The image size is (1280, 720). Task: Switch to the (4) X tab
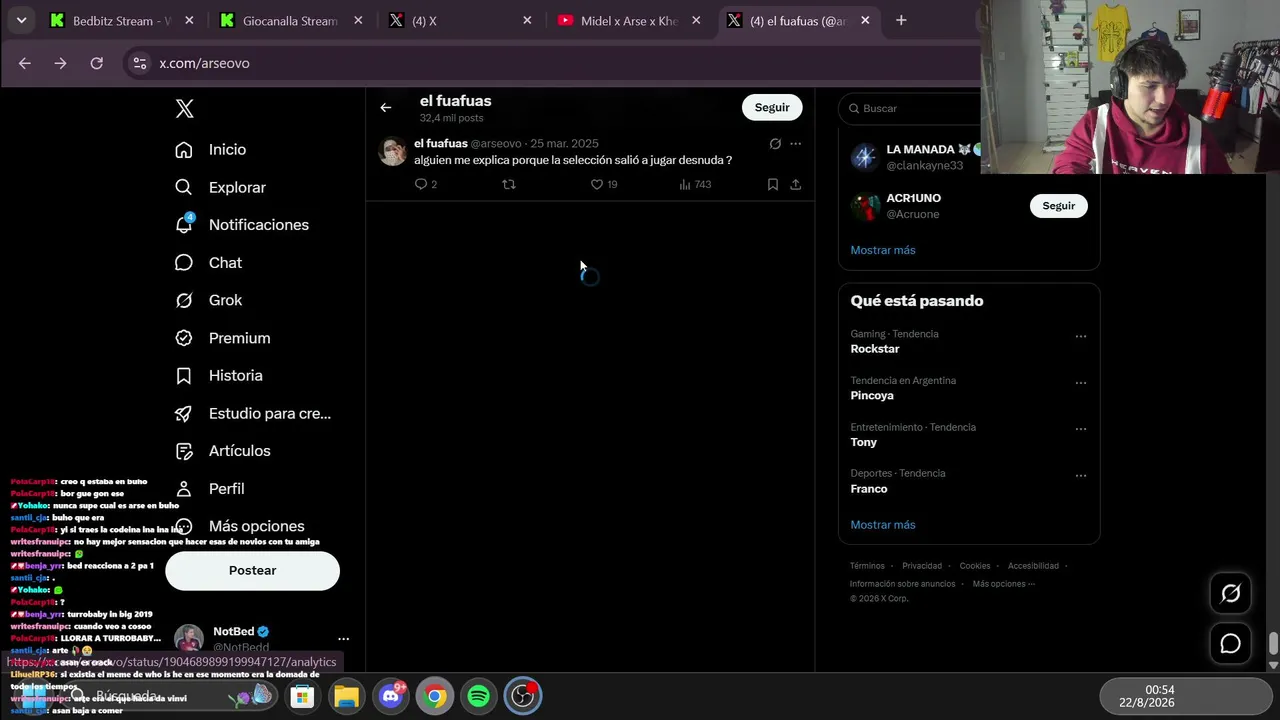click(x=460, y=20)
